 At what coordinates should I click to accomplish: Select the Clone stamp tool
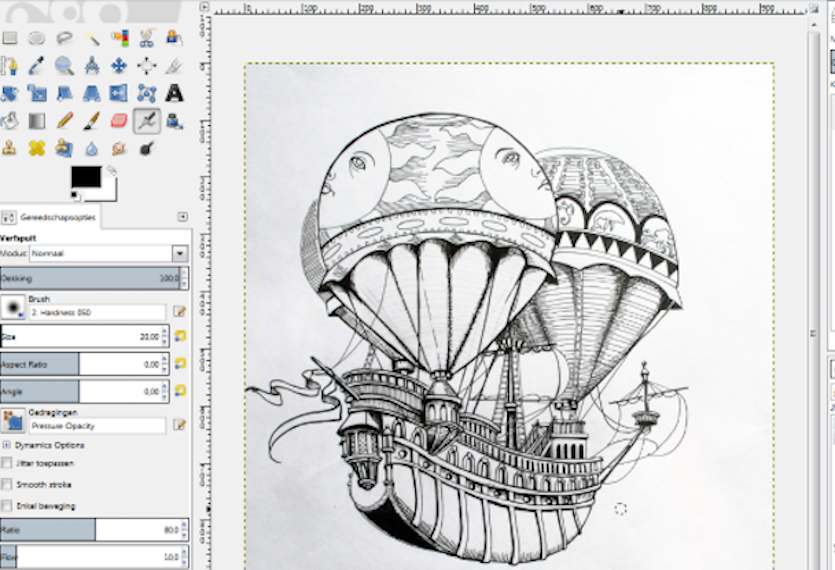[10, 148]
